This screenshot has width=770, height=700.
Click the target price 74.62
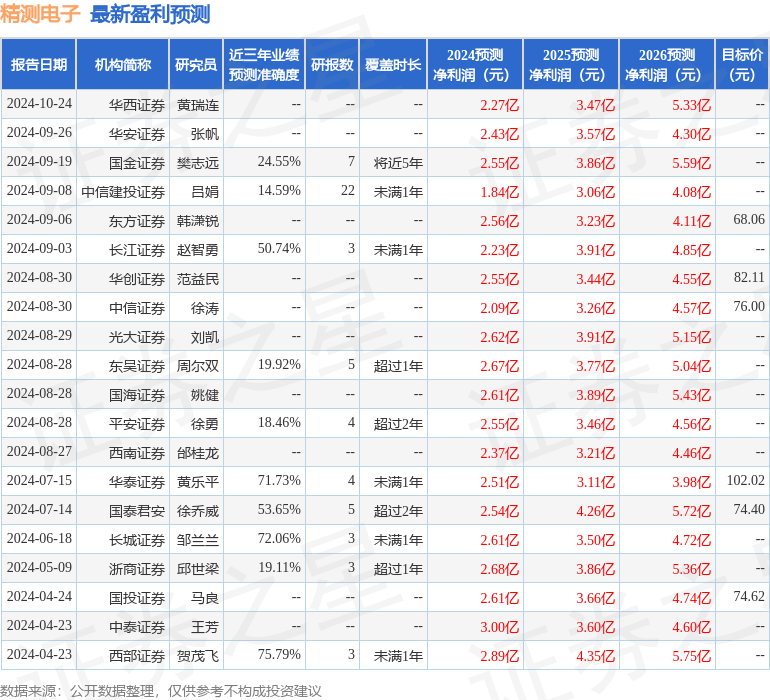pos(749,596)
